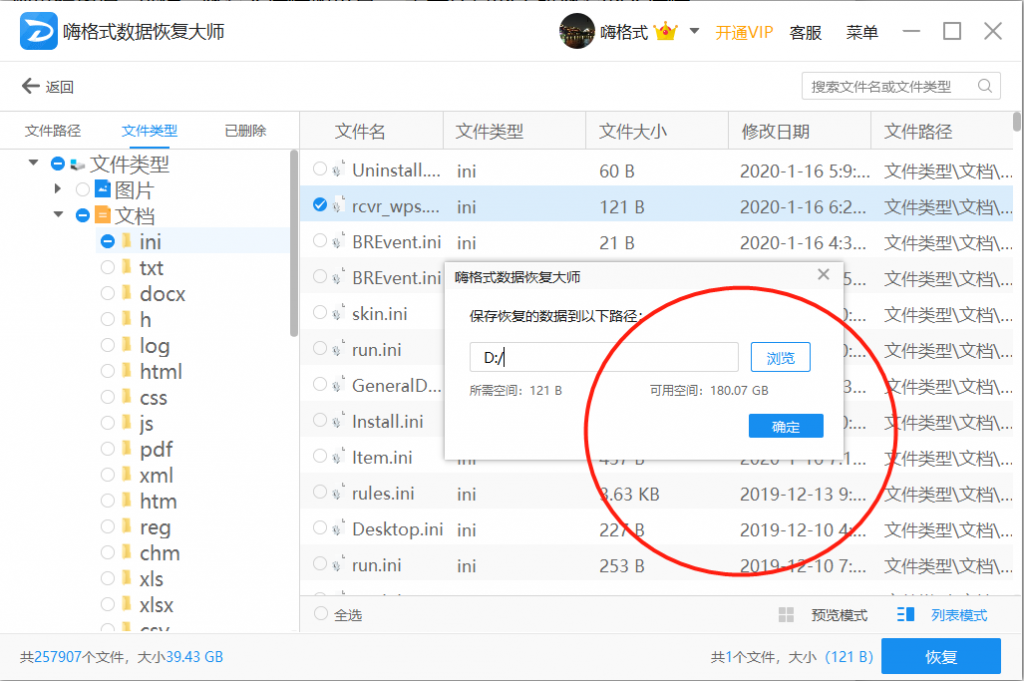1024x681 pixels.
Task: Click the list mode icon
Action: tap(905, 614)
